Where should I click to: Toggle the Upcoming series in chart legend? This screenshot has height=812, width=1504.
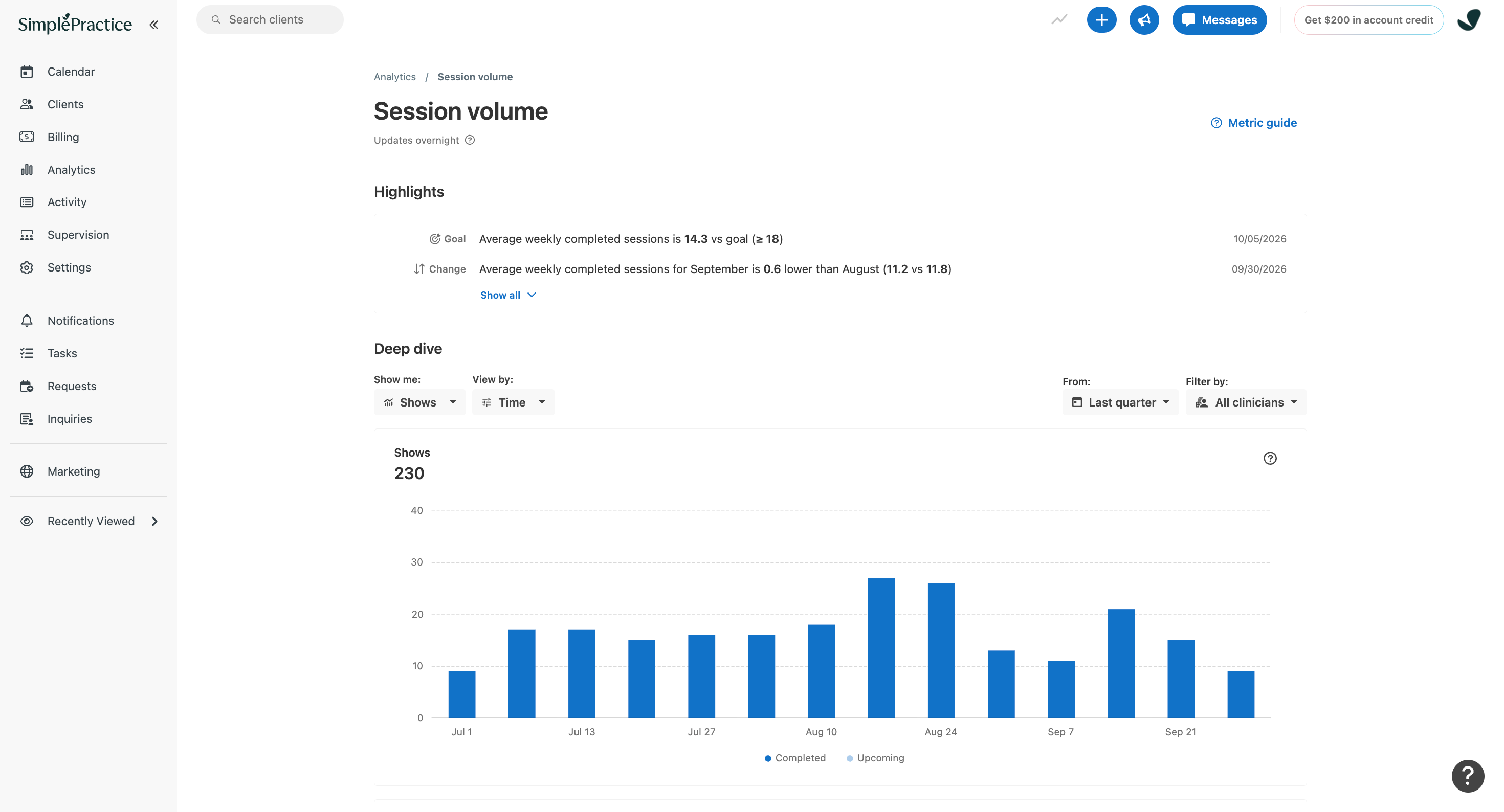pos(875,758)
